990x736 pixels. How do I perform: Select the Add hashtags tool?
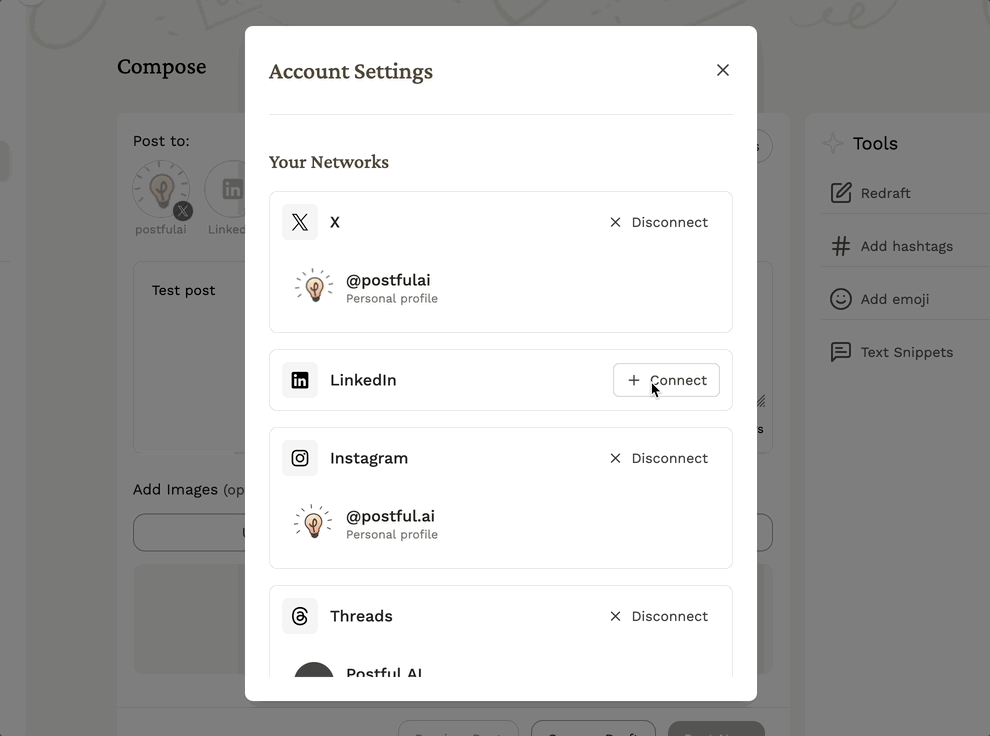coord(906,246)
